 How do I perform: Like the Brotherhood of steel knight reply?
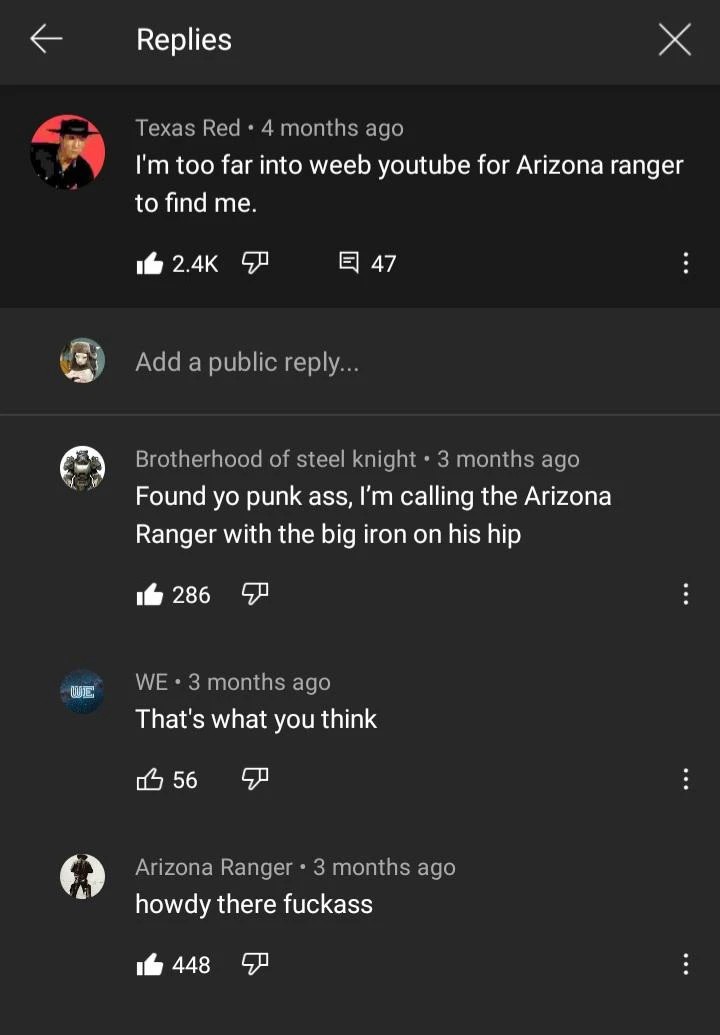pos(150,594)
